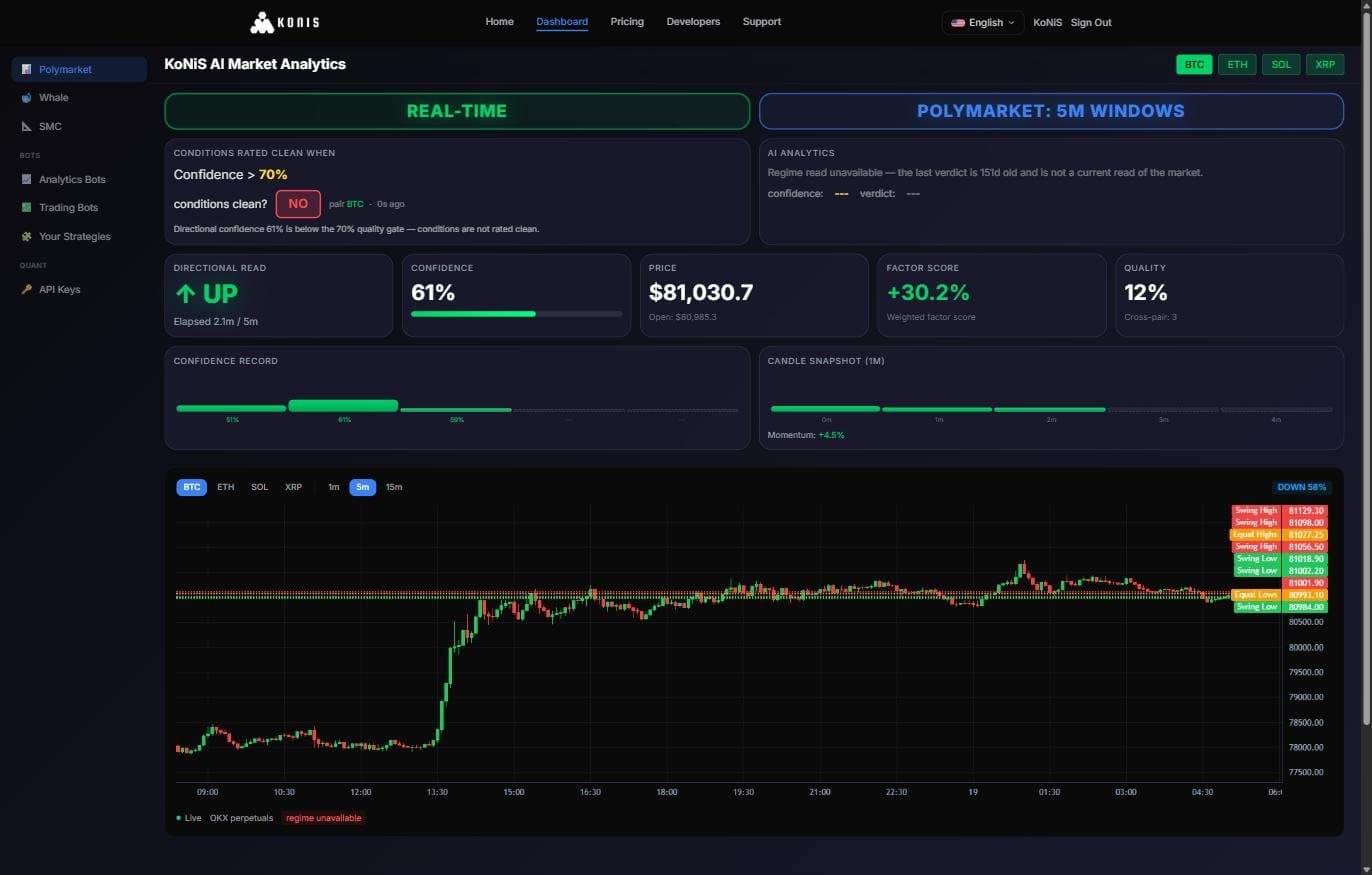Click the Swing High 81129.30 label

(1280, 510)
